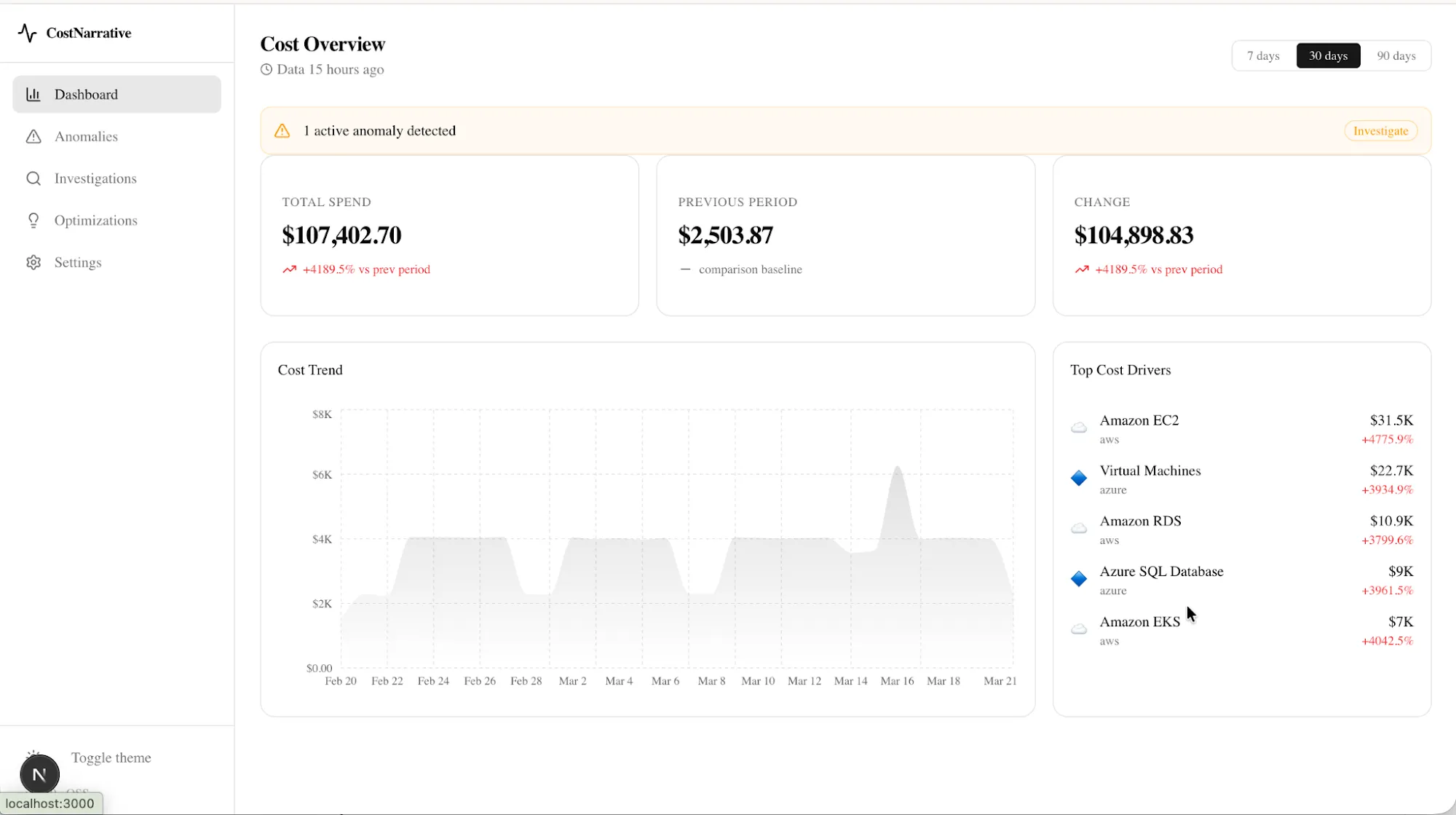Click the CostNarrative pulse logo icon
1456x815 pixels.
tap(27, 33)
